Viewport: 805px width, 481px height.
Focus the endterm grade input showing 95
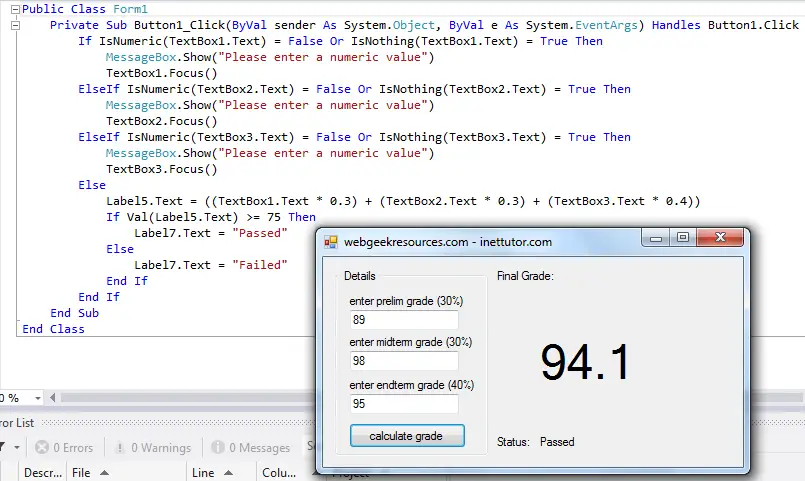(404, 404)
